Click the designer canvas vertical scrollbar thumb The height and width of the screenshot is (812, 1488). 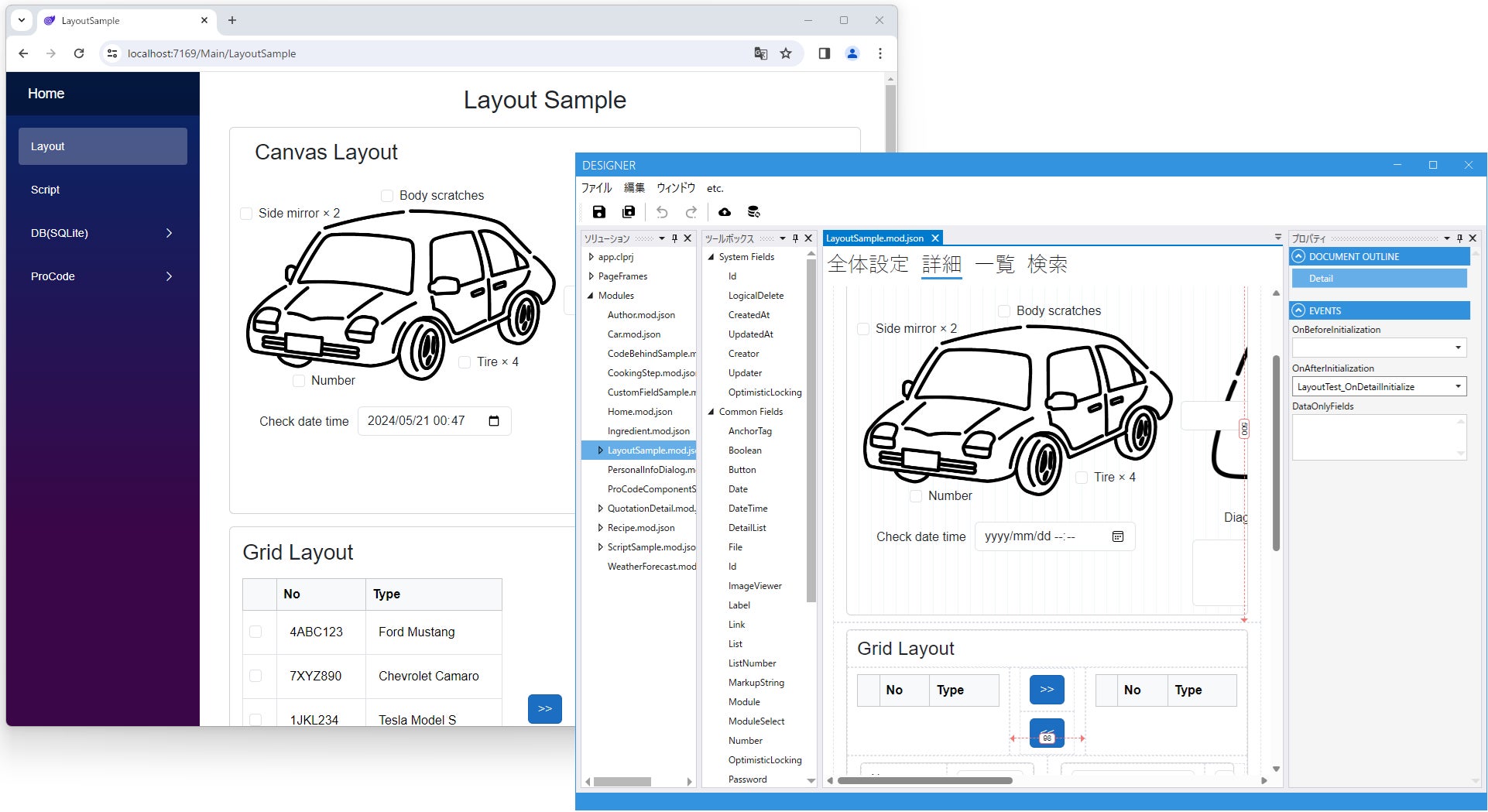1276,453
